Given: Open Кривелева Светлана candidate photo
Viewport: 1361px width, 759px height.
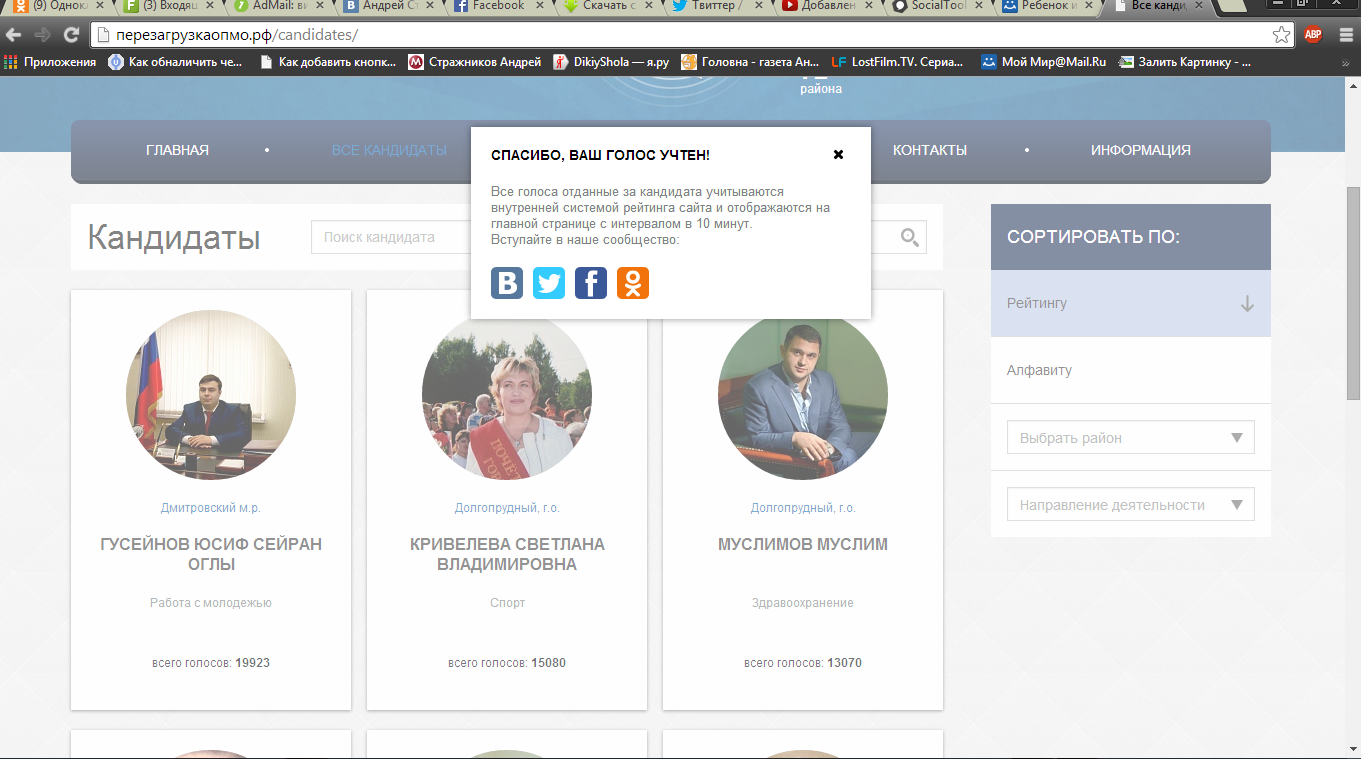Looking at the screenshot, I should [x=507, y=394].
